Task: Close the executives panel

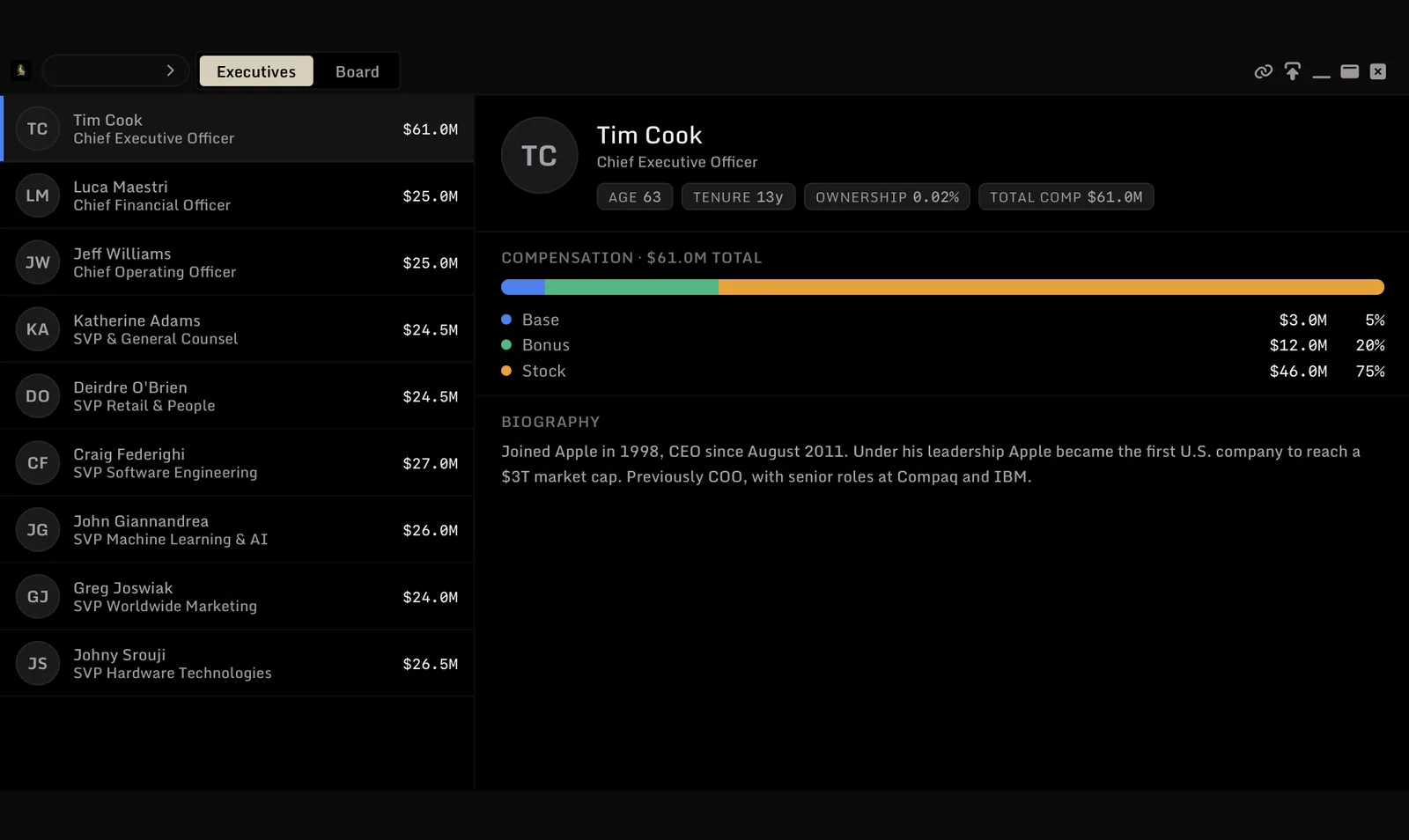Action: 1378,71
